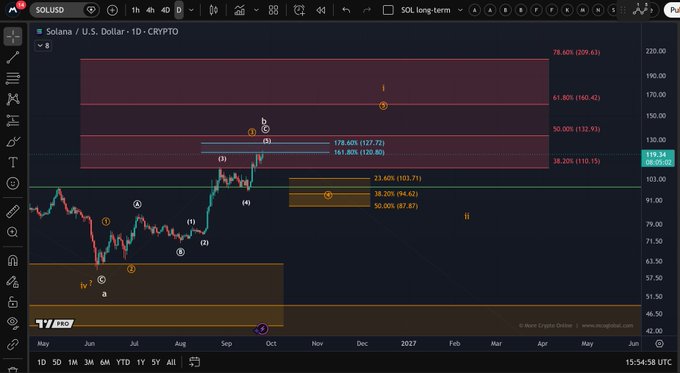Screen dimensions: 680x373
Task: Select the 23.60% (103.71) retracement label
Action: 398,178
